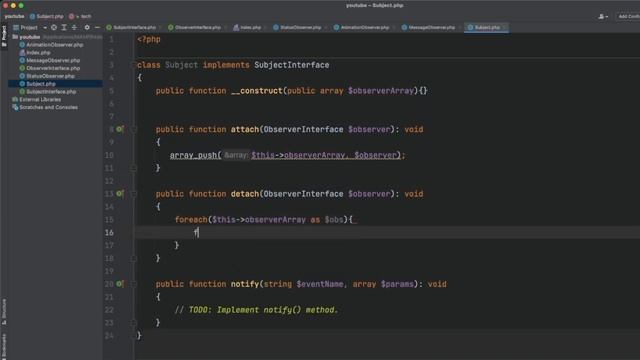Toggle the Project tool window side tab
640x360 pixels.
(4, 36)
